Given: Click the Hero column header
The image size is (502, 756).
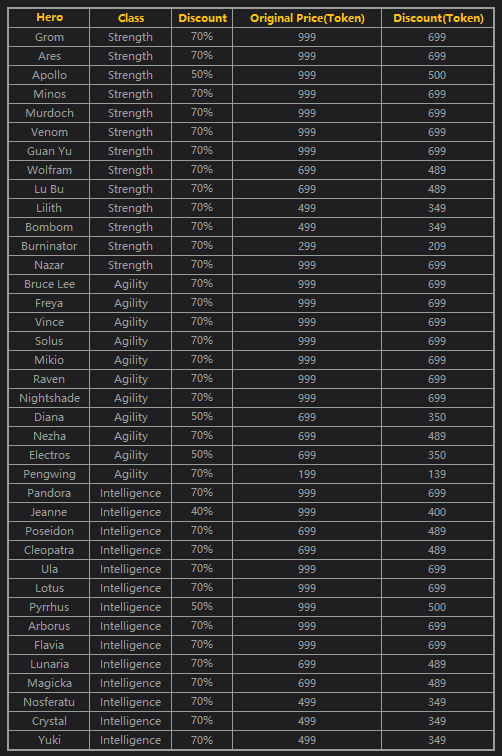Looking at the screenshot, I should (49, 18).
